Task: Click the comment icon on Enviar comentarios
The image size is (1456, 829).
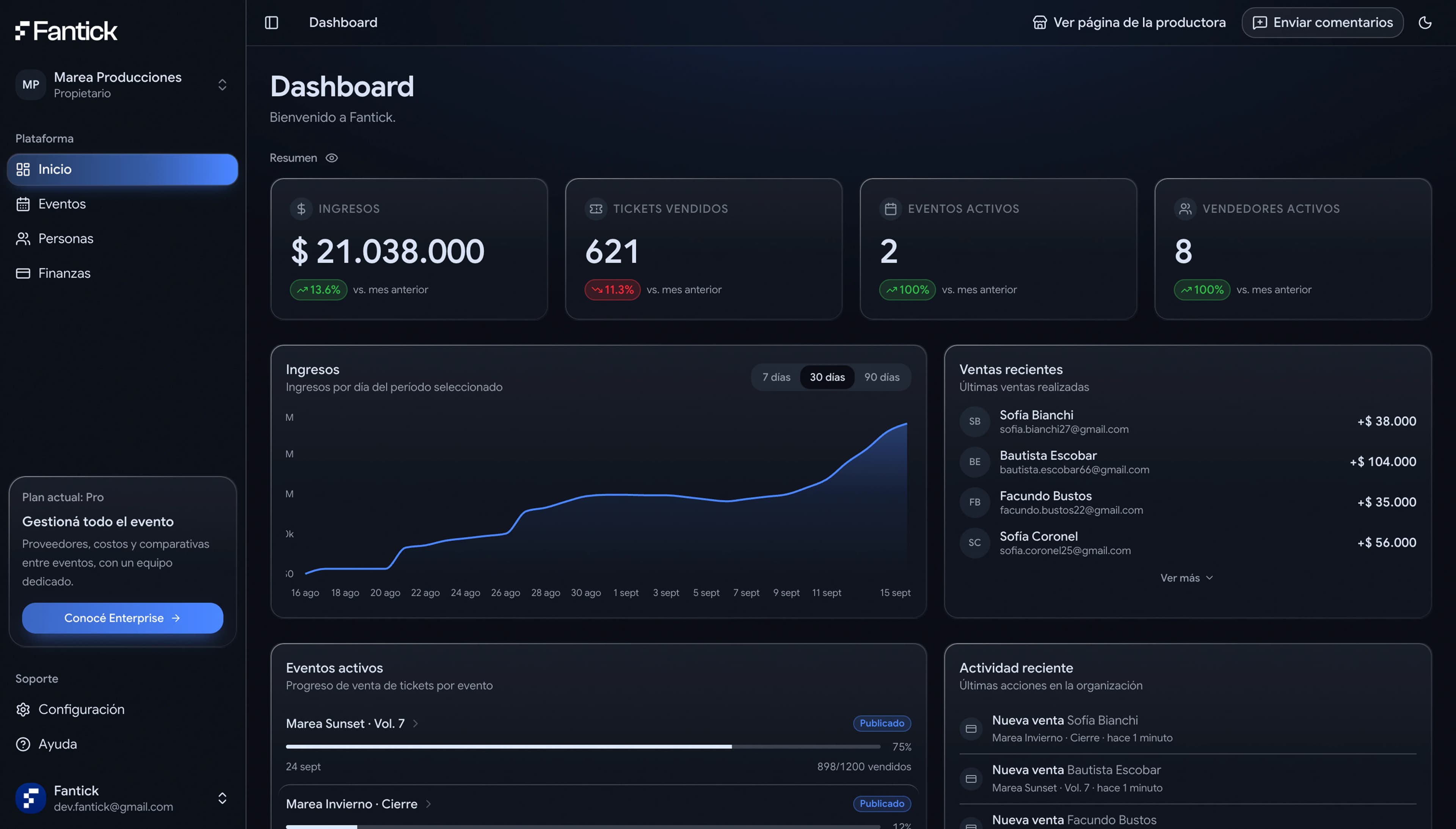Action: 1260,23
